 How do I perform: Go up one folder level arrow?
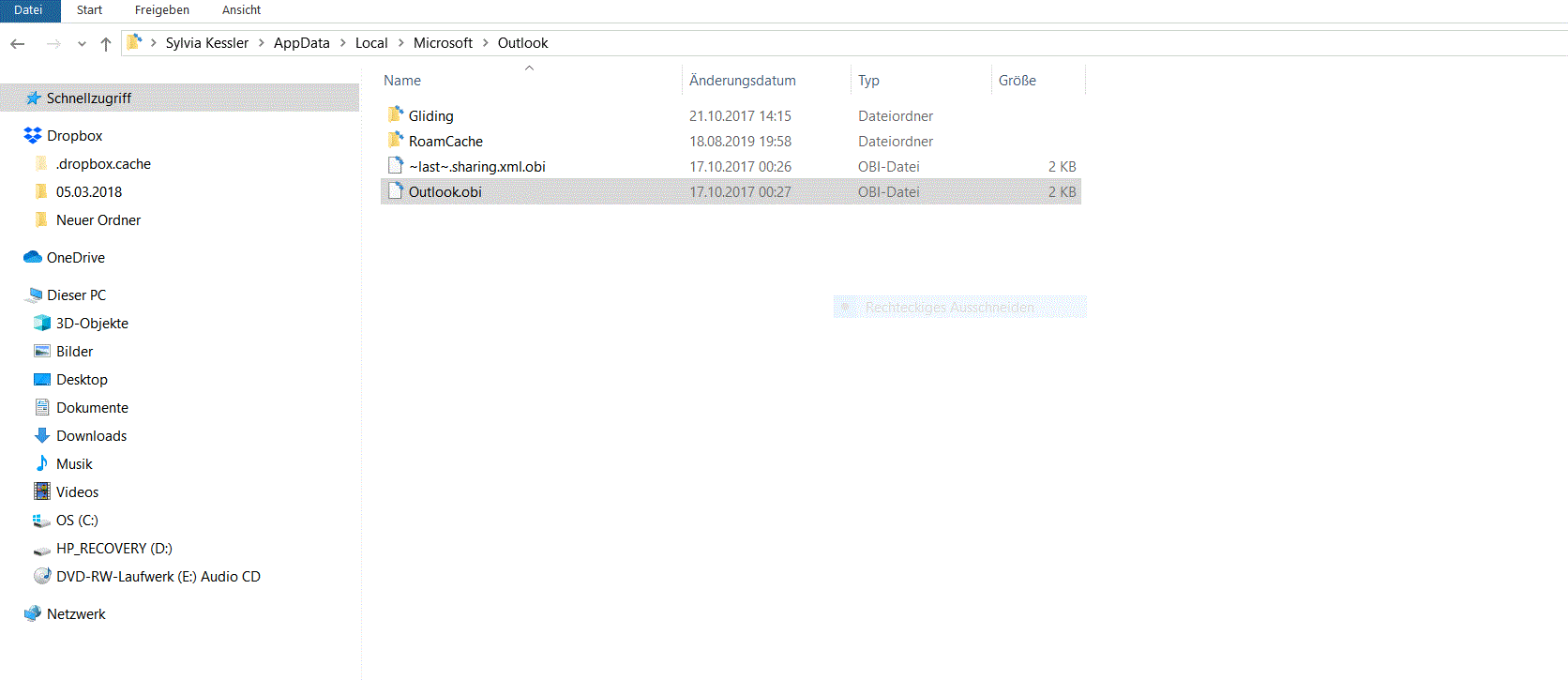pos(106,43)
